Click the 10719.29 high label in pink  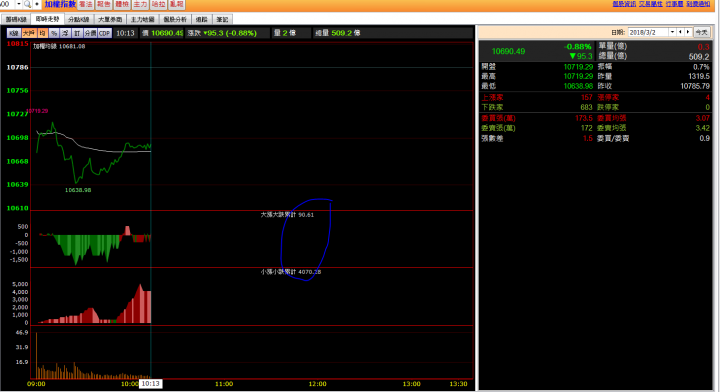37,111
